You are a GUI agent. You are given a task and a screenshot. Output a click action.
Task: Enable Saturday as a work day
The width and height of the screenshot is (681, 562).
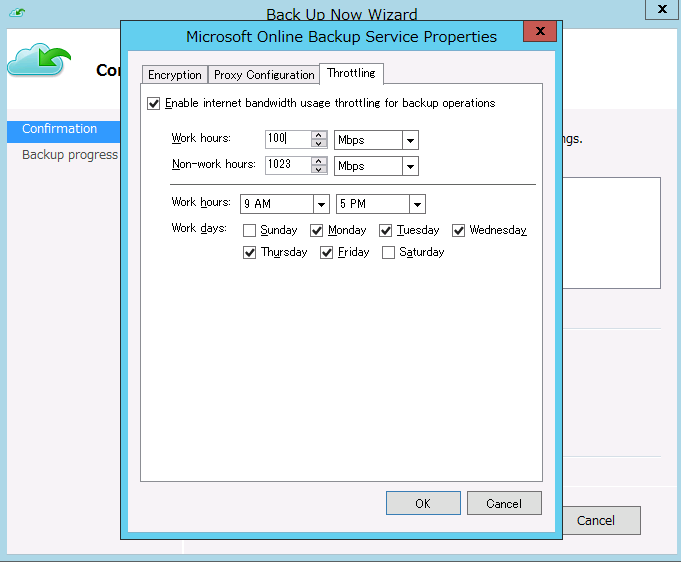coord(388,253)
